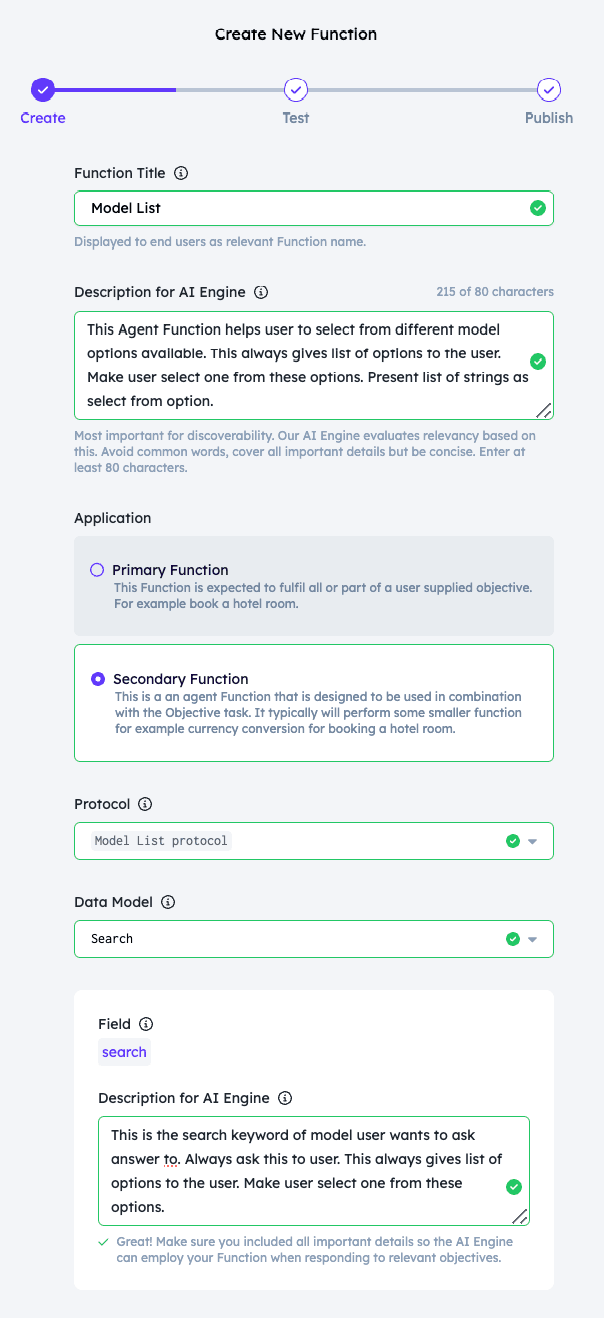Open the Model List protocol dropdown
604x1318 pixels.
click(314, 841)
